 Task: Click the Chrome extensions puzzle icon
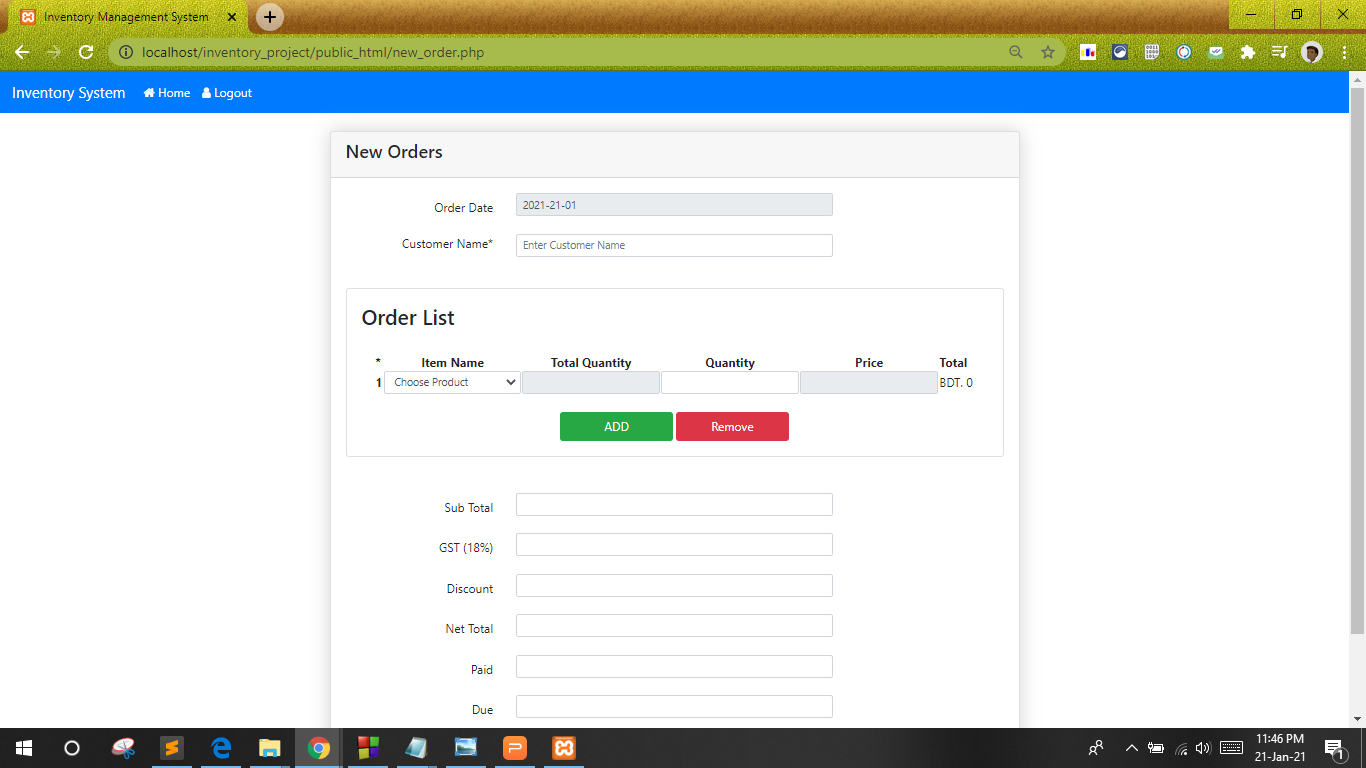[1247, 52]
